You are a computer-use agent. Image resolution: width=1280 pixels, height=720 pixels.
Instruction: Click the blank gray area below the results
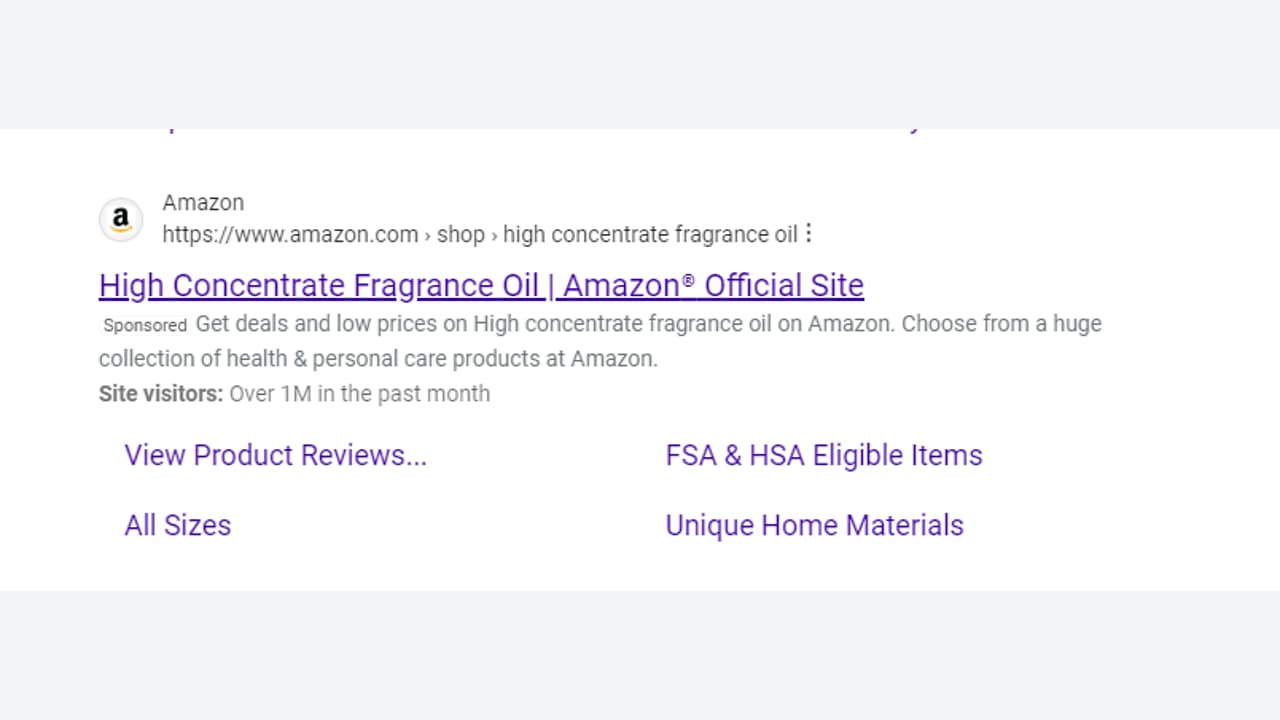640,655
